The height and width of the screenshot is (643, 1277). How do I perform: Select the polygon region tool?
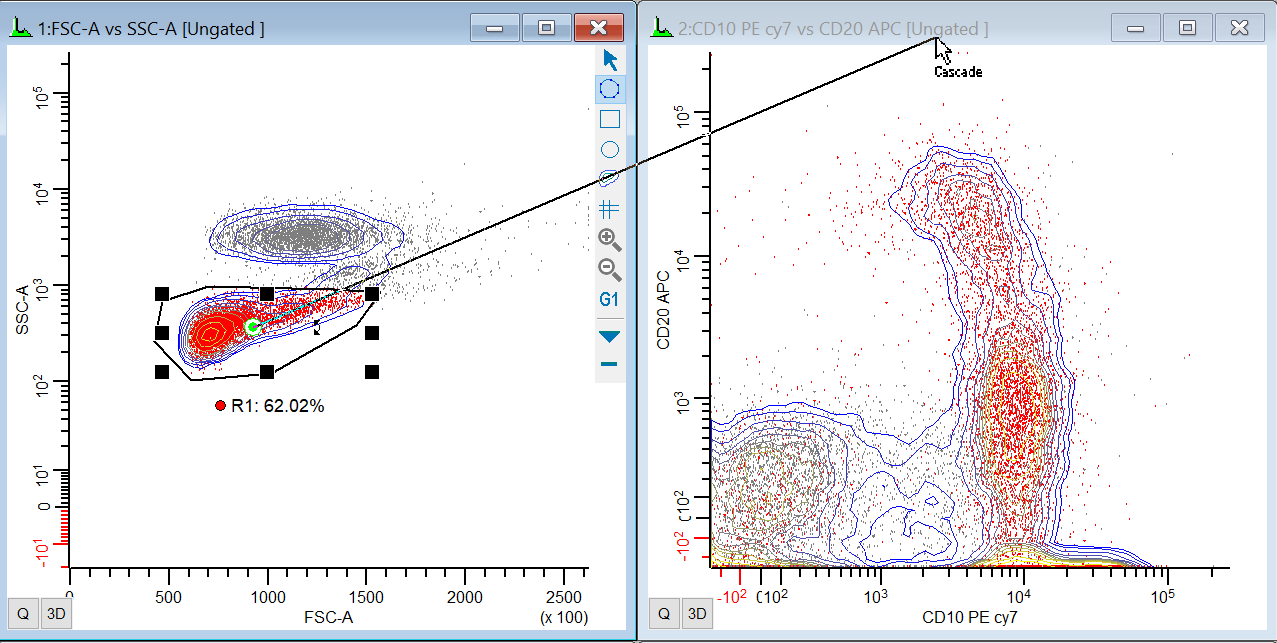(x=610, y=89)
